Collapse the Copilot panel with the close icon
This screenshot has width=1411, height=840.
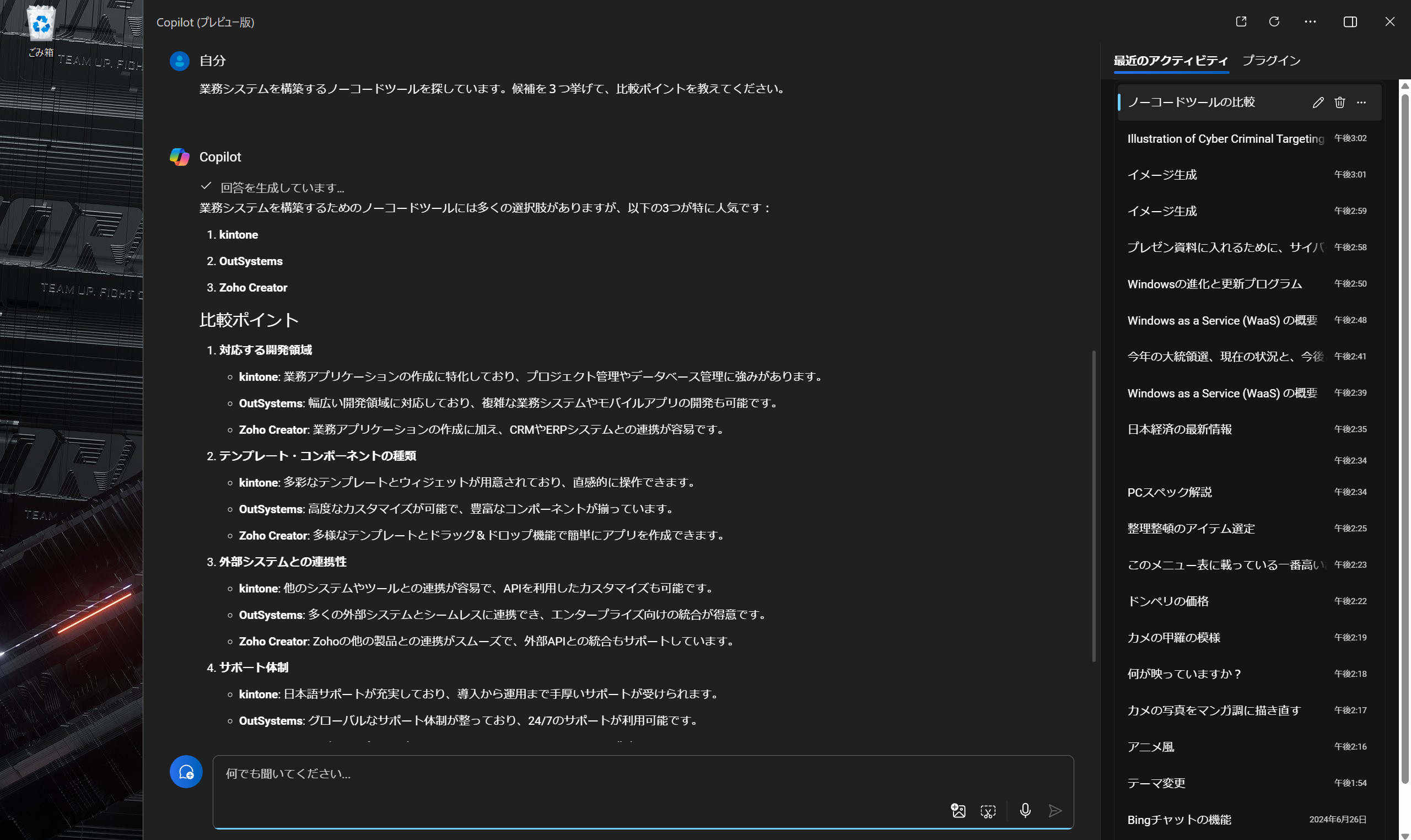1390,21
